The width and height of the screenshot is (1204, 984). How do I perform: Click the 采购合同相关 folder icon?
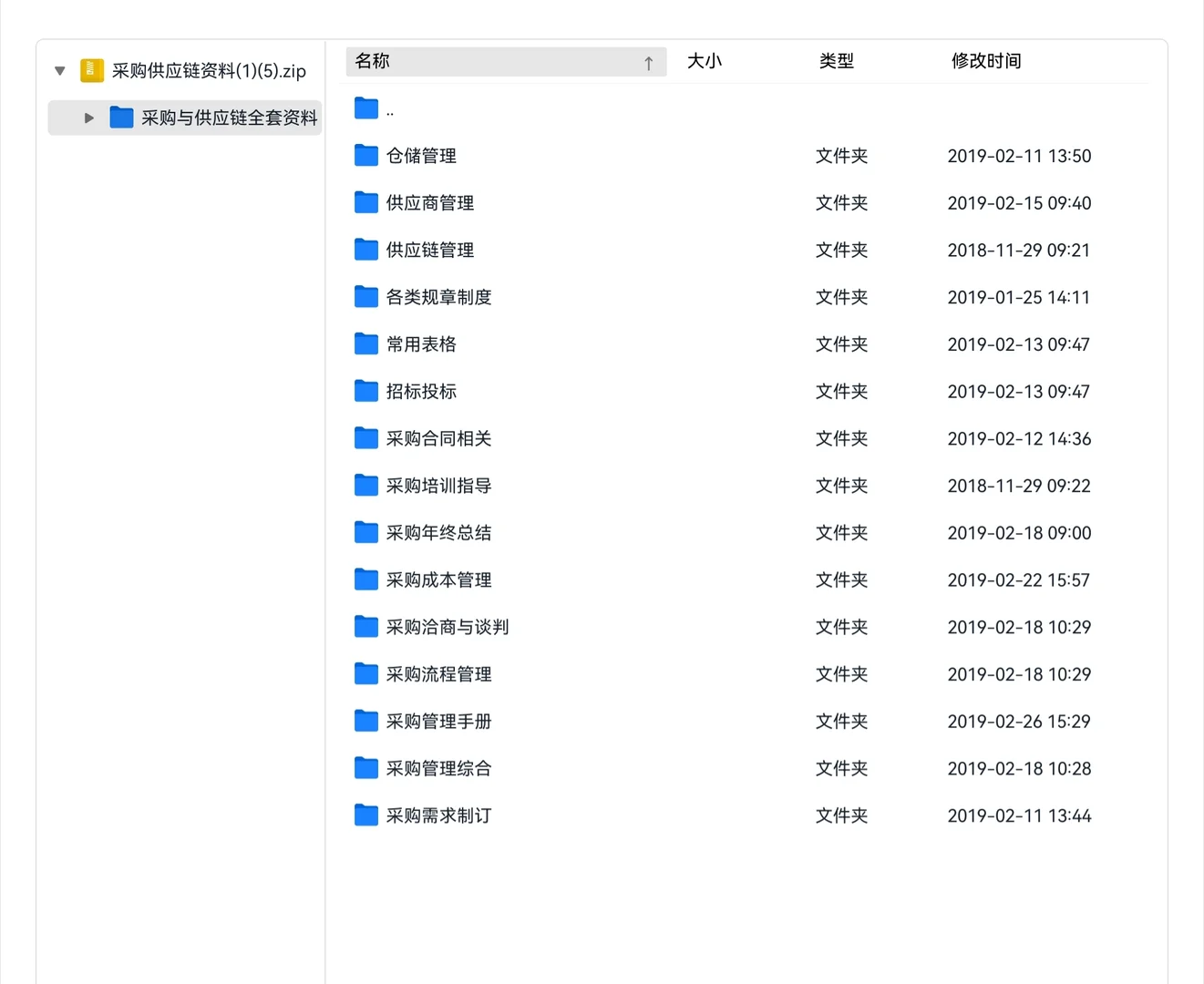pos(365,438)
